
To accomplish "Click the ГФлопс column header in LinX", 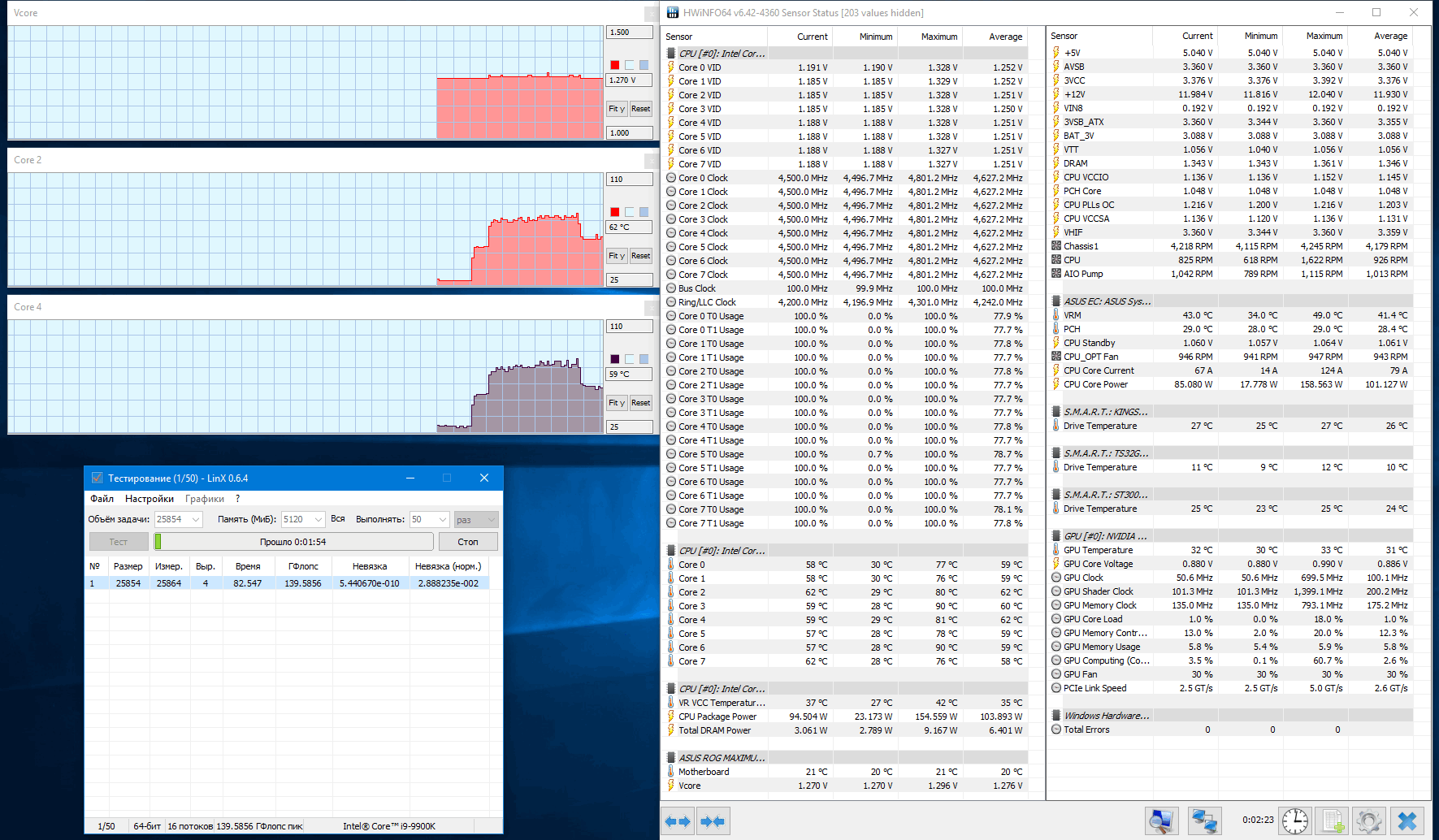I will 303,566.
